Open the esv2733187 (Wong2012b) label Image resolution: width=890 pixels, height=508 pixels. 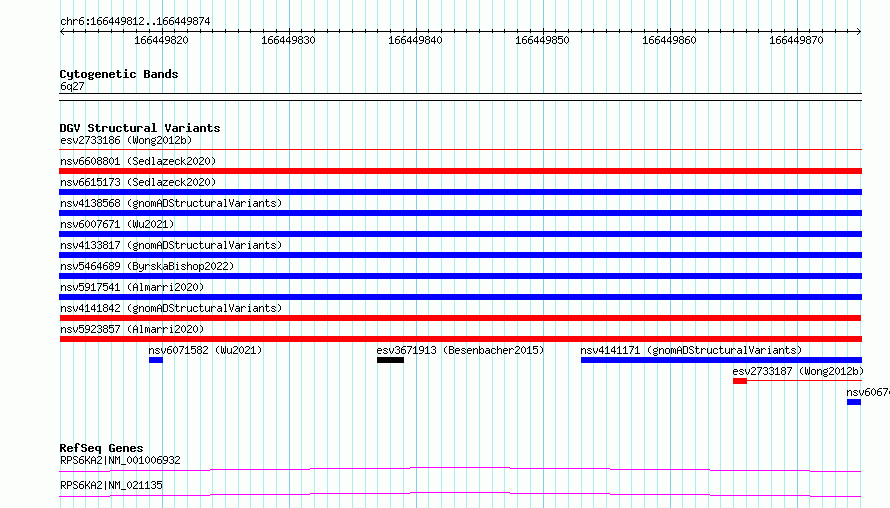(x=798, y=371)
